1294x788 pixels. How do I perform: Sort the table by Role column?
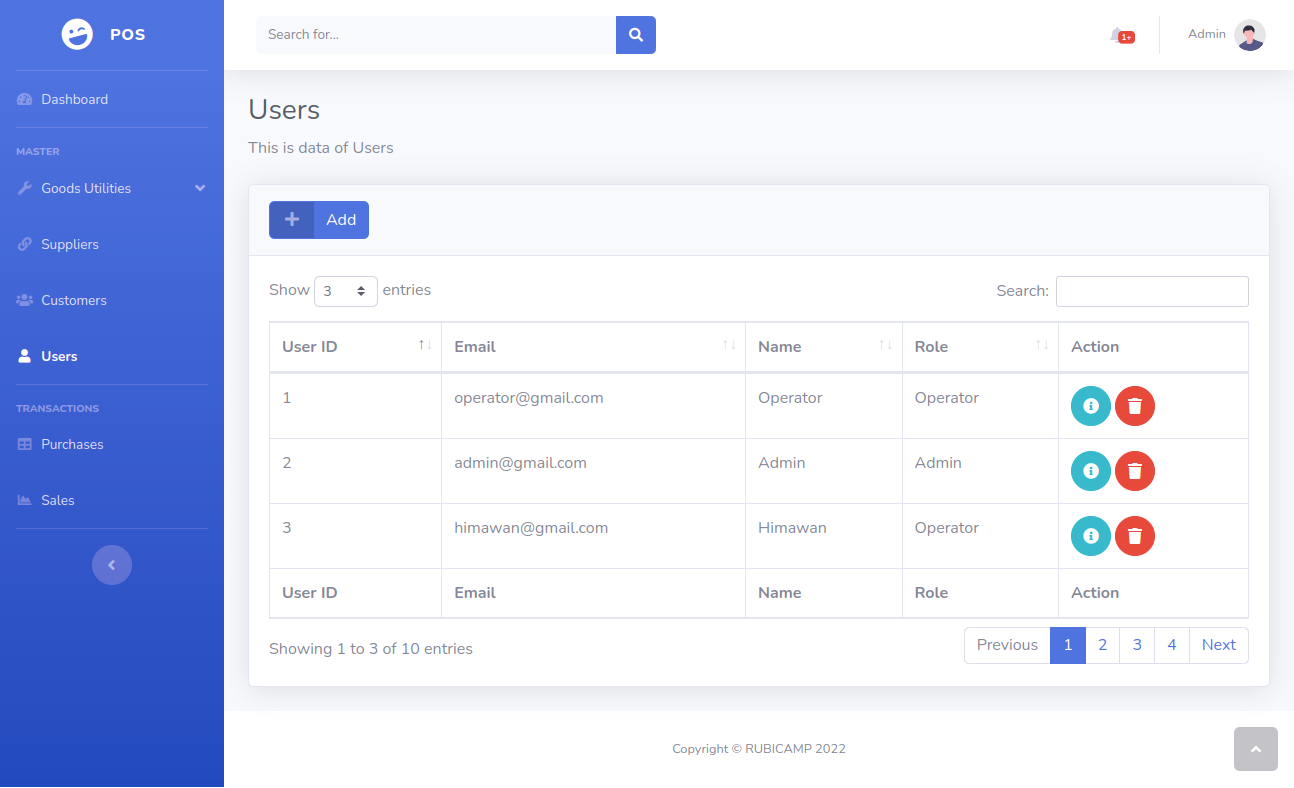(980, 347)
